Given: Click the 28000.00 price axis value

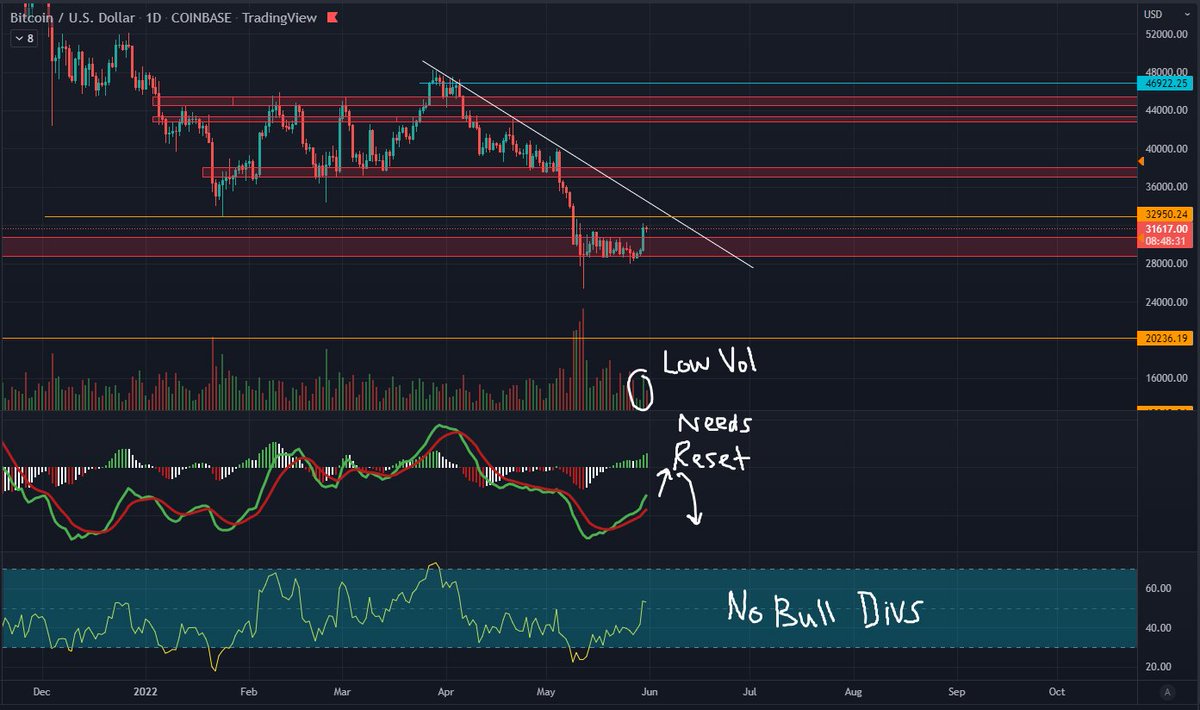Looking at the screenshot, I should point(1165,263).
